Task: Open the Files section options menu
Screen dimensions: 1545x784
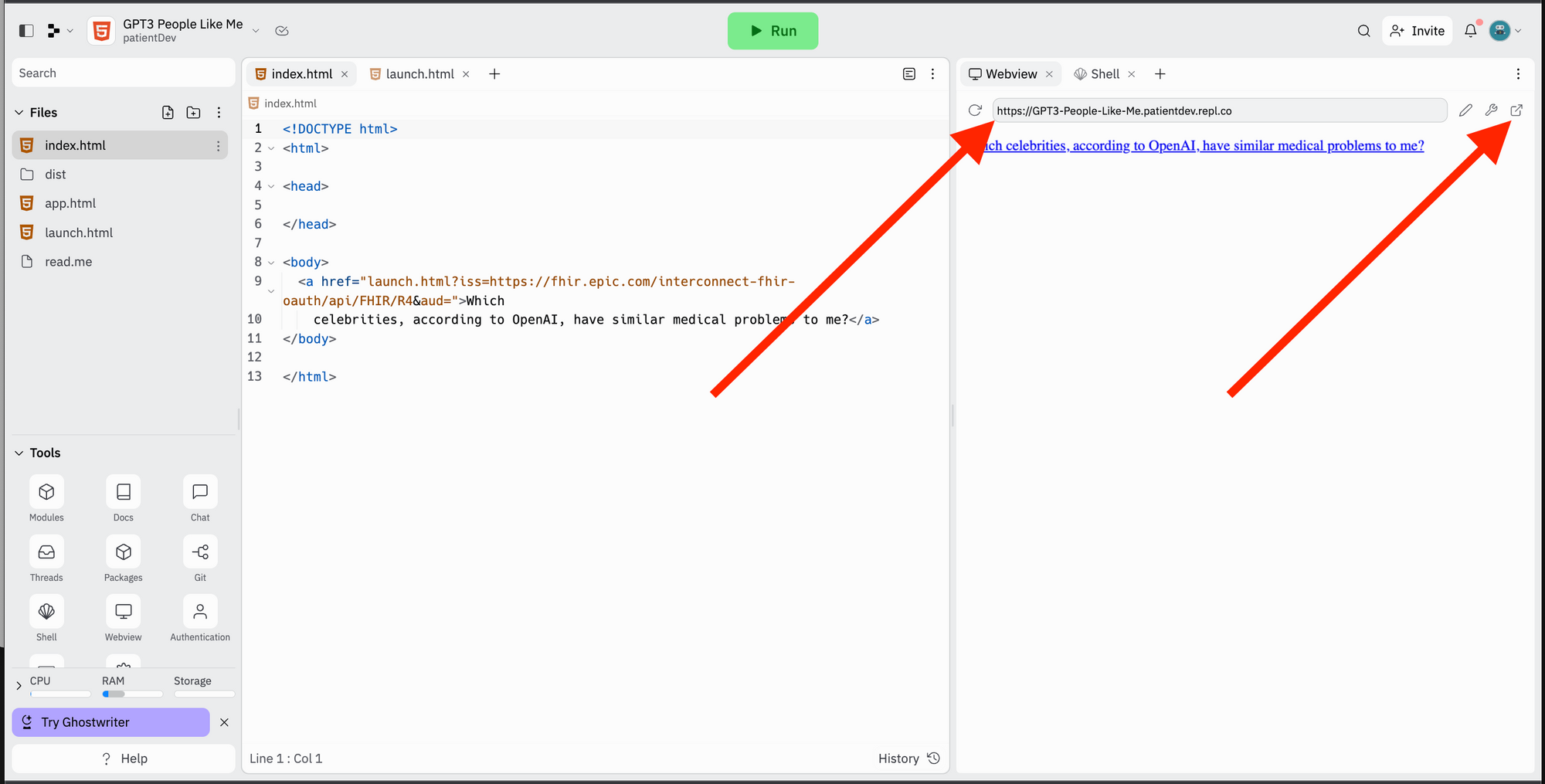Action: pos(219,113)
